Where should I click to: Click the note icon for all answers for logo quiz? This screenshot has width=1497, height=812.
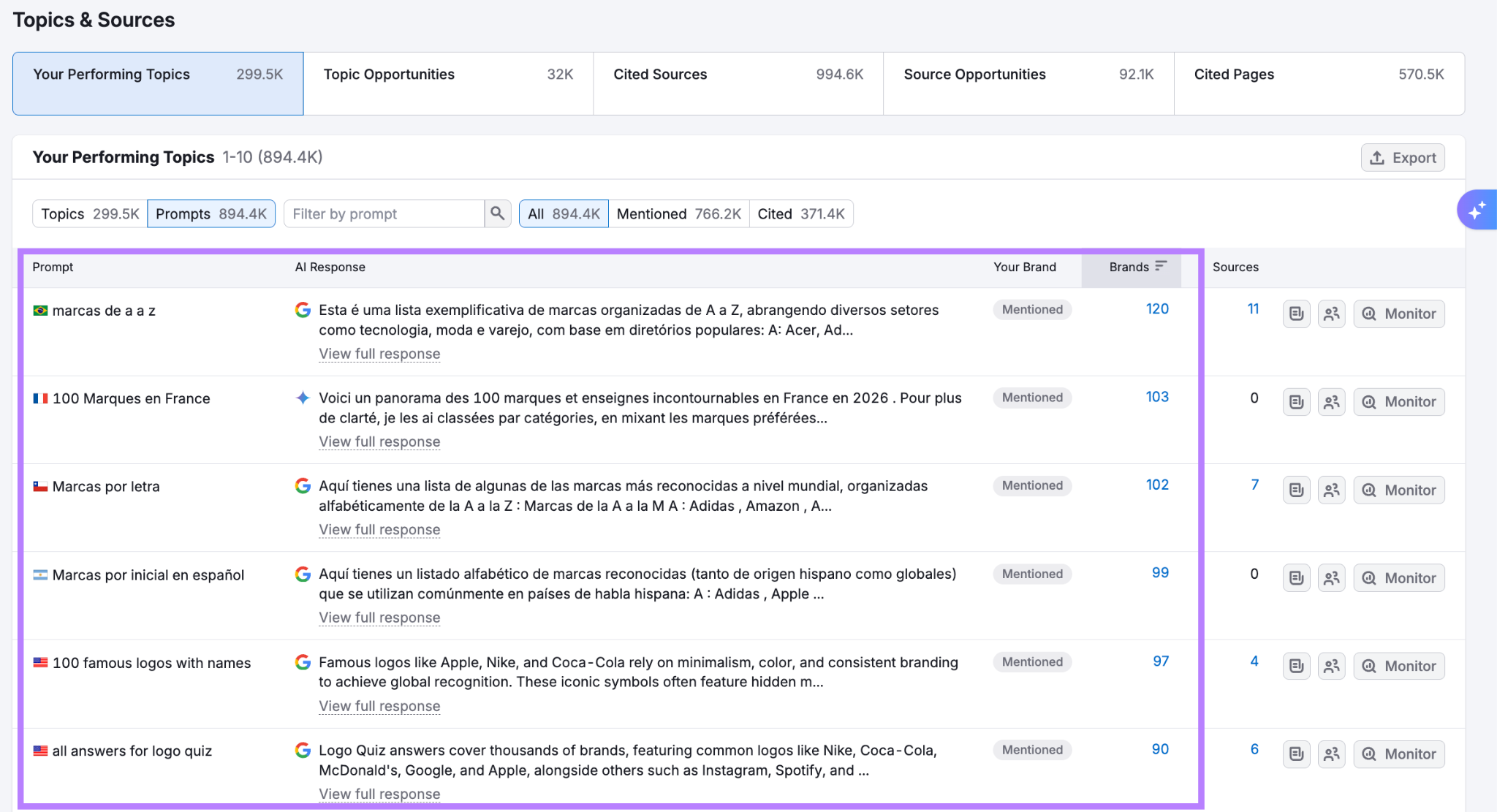1297,754
